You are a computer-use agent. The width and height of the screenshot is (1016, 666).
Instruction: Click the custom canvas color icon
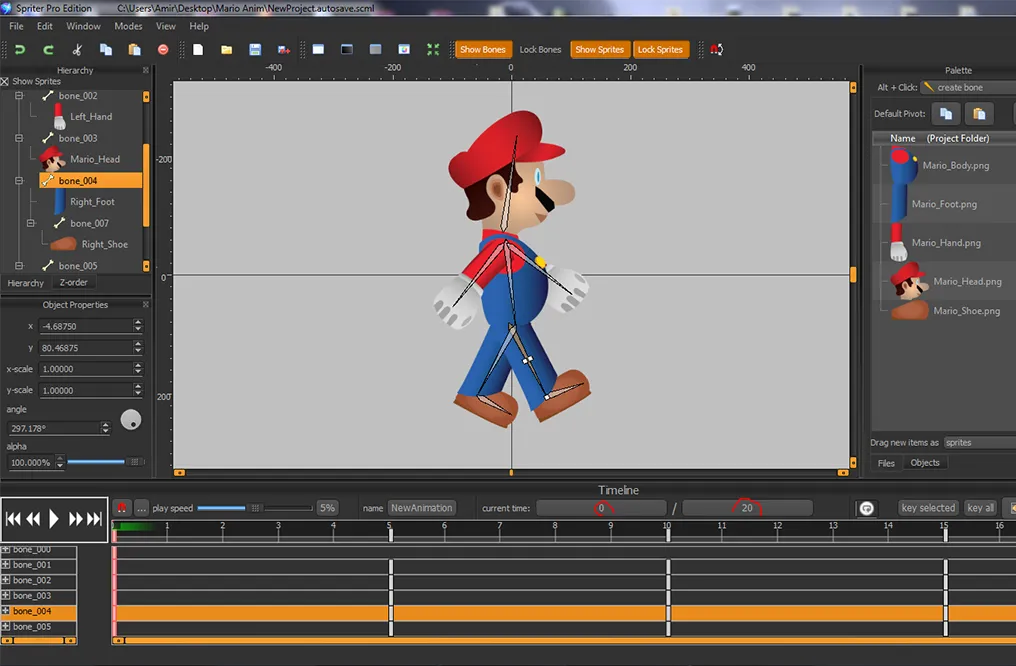pyautogui.click(x=404, y=50)
